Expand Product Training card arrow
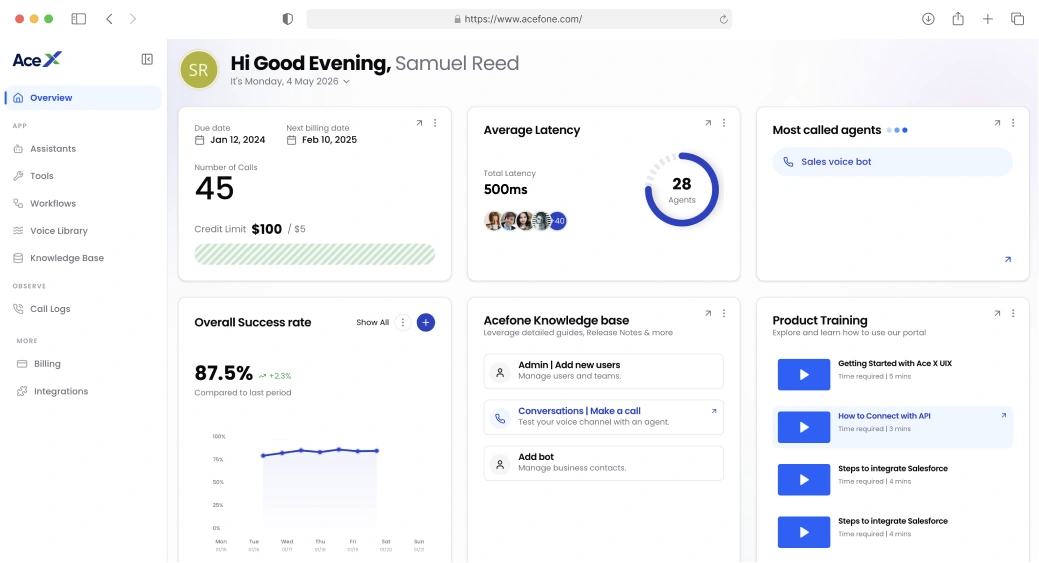This screenshot has height=563, width=1039. click(x=997, y=314)
